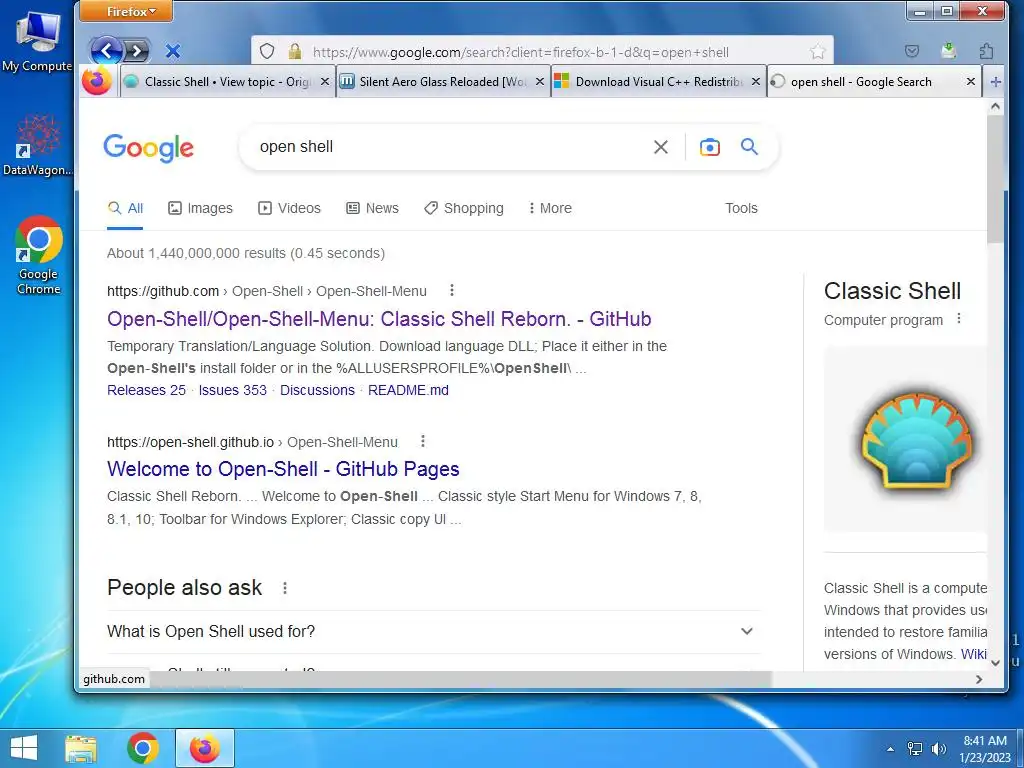The image size is (1024, 768).
Task: Click the horizontal scrollbar right arrow
Action: (x=978, y=679)
